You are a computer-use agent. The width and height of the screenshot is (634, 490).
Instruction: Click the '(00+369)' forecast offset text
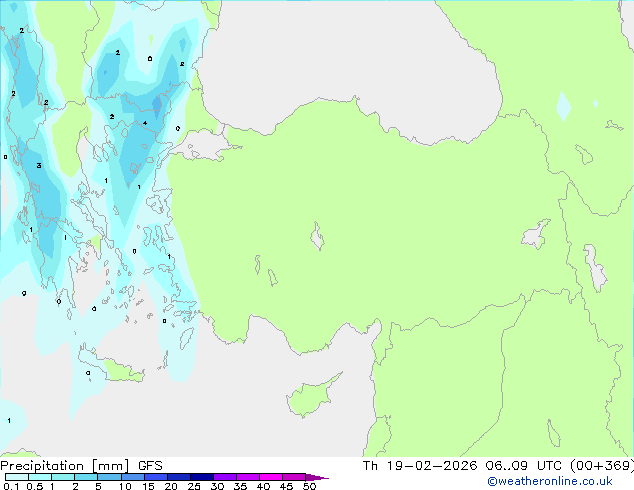point(602,466)
